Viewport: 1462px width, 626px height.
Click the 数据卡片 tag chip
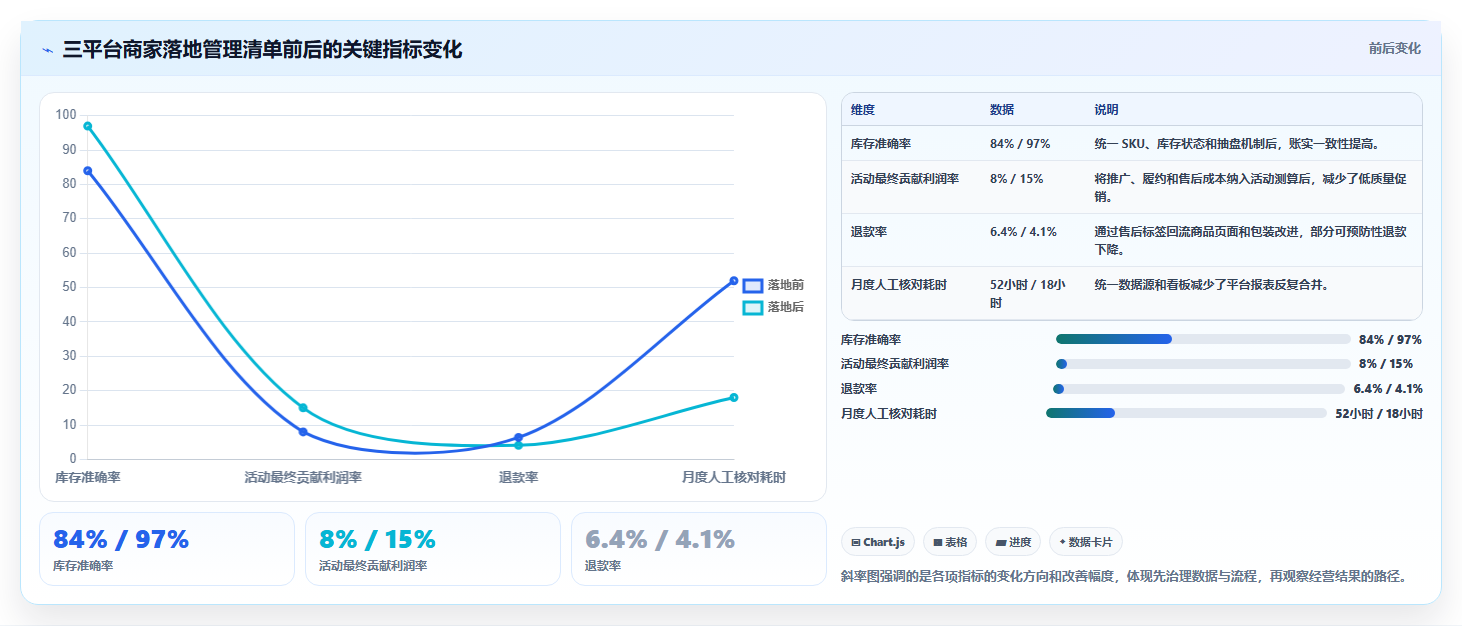pos(1086,542)
